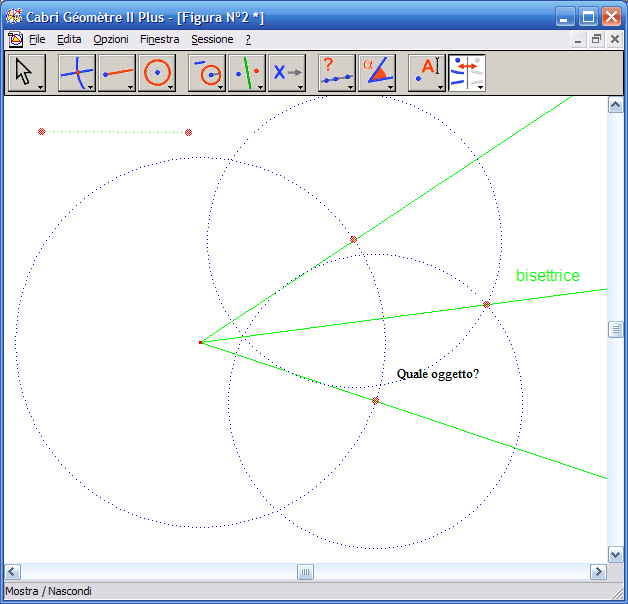Expand the Points tool dropdown arrow
The image size is (628, 604).
(91, 87)
